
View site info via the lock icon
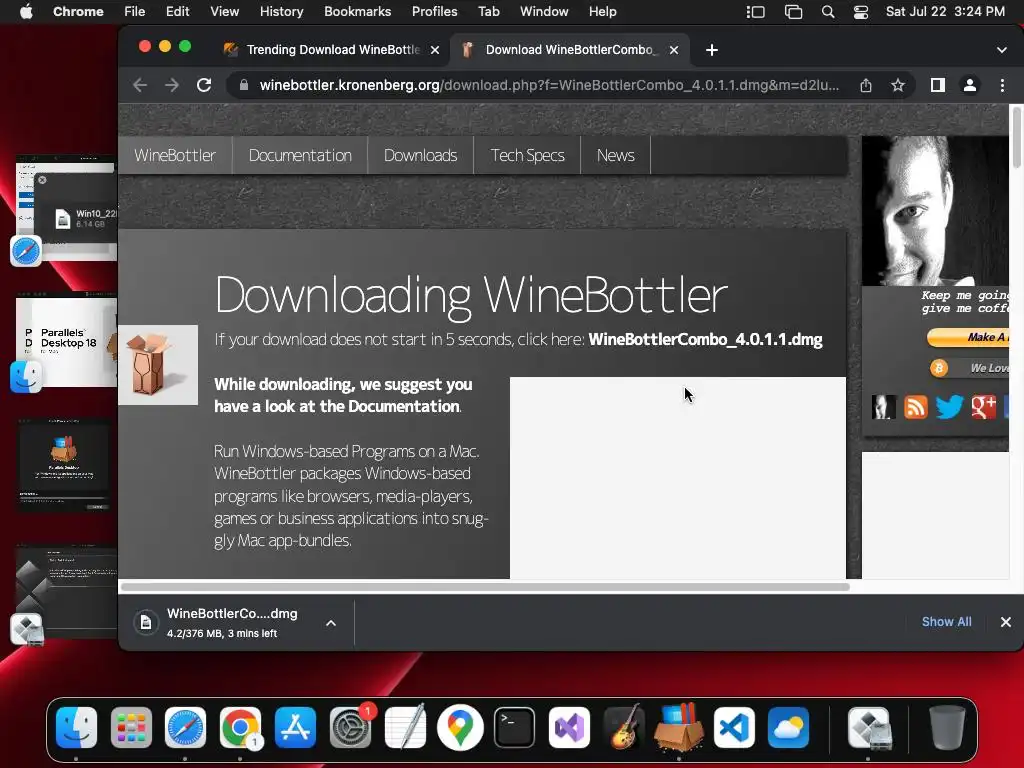pos(244,85)
